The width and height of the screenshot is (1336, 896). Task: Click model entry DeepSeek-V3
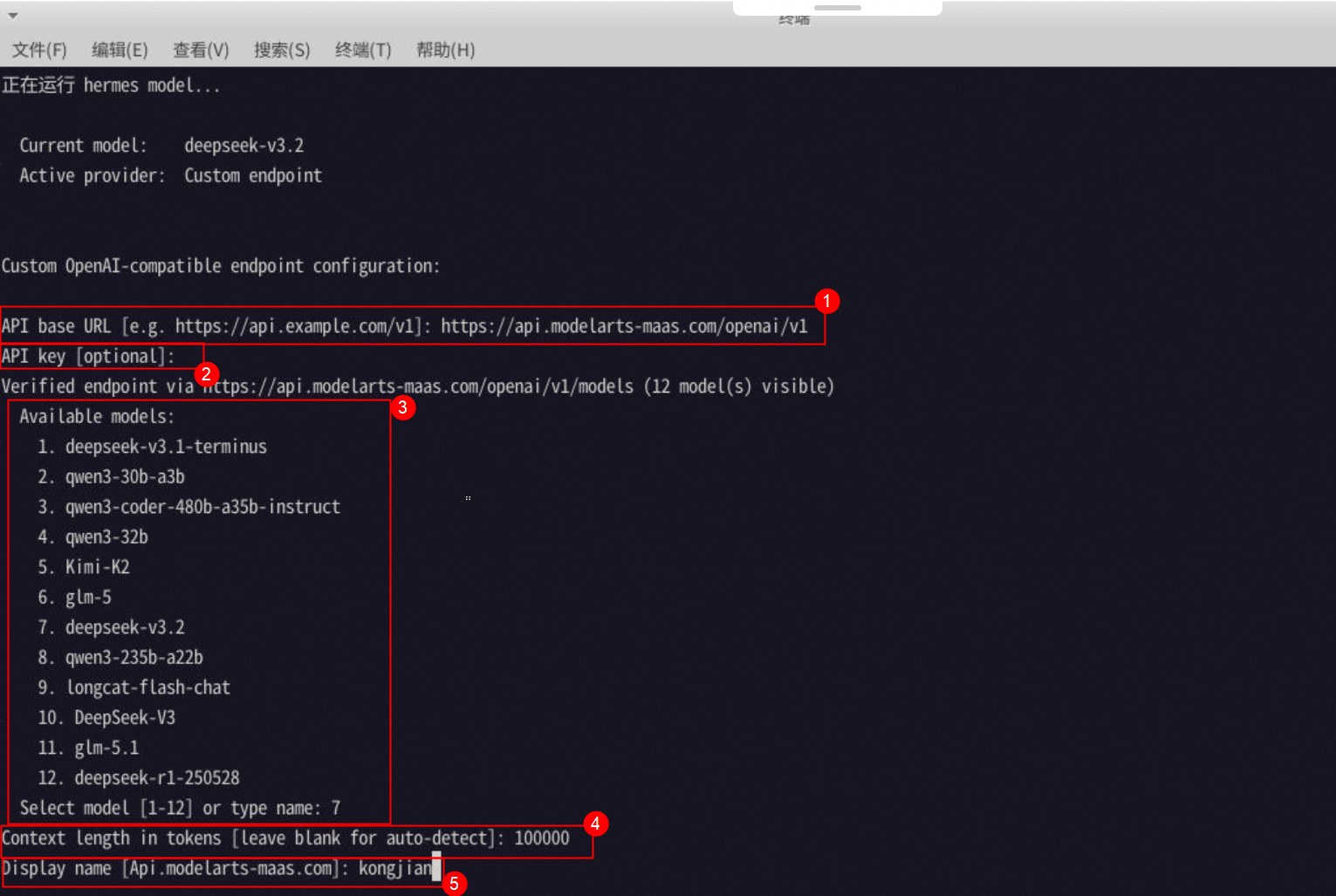pyautogui.click(x=125, y=718)
